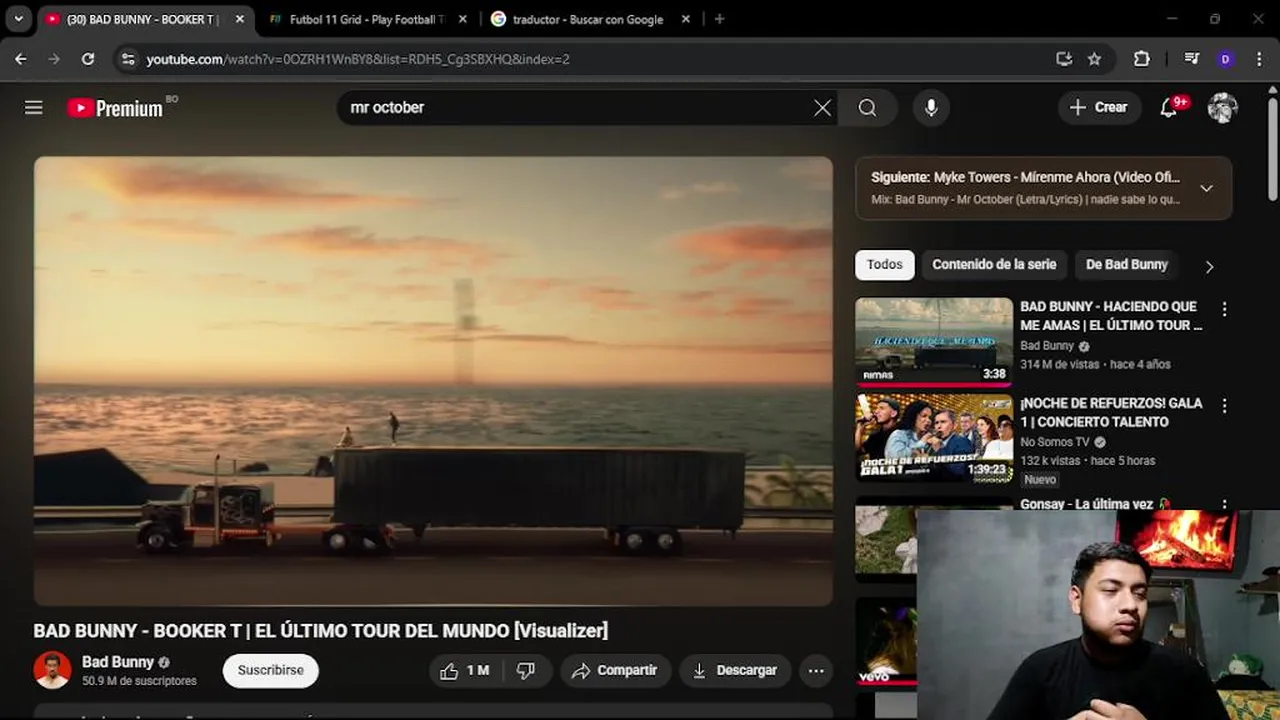Open options for Noche de Refuerzos video

(x=1224, y=406)
